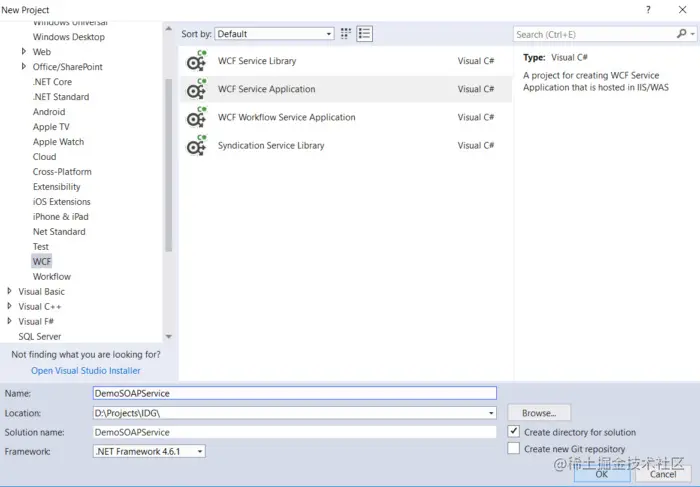Viewport: 700px width, 487px height.
Task: Close the New Project dialog
Action: (x=683, y=10)
